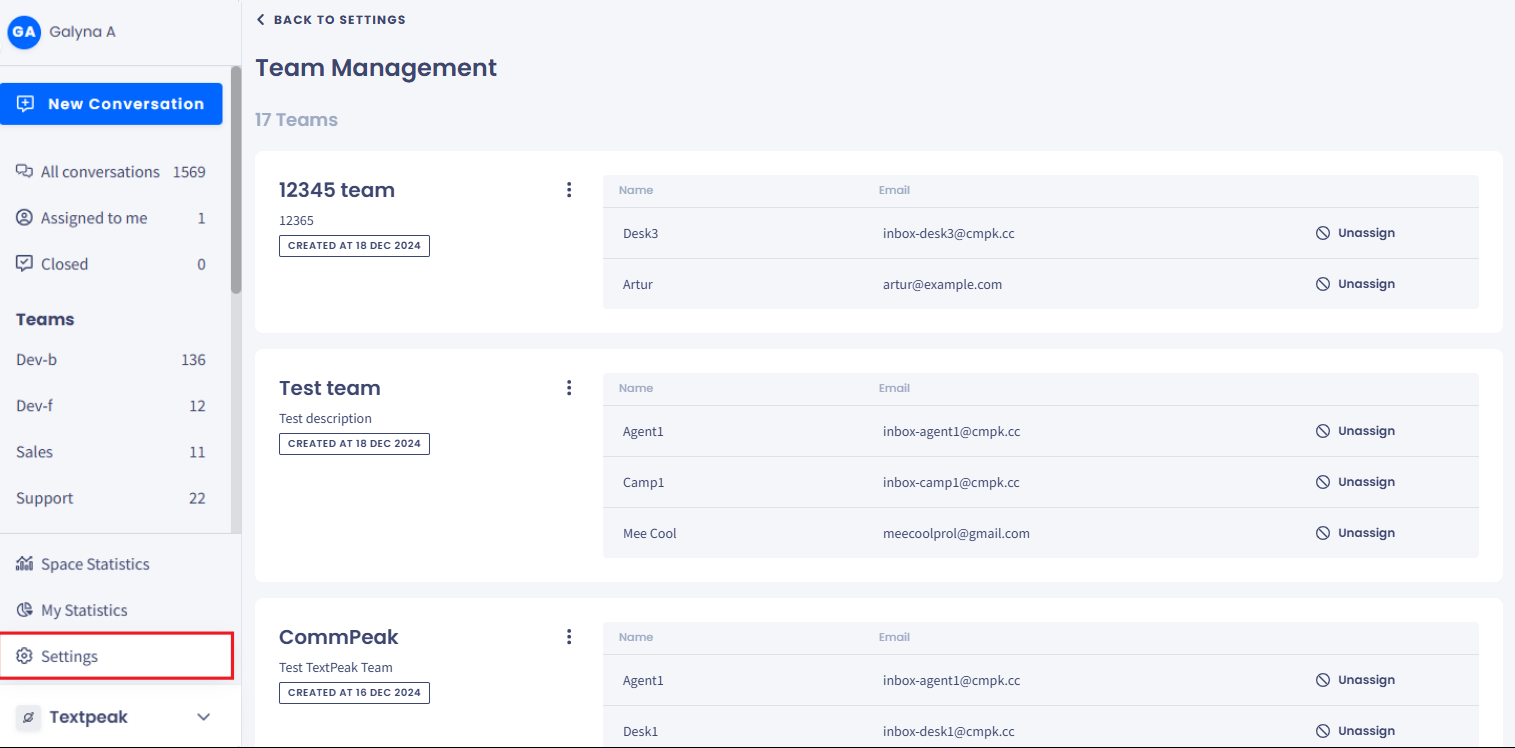Click the inbox-desk3@cmpk.cc email

pos(949,233)
